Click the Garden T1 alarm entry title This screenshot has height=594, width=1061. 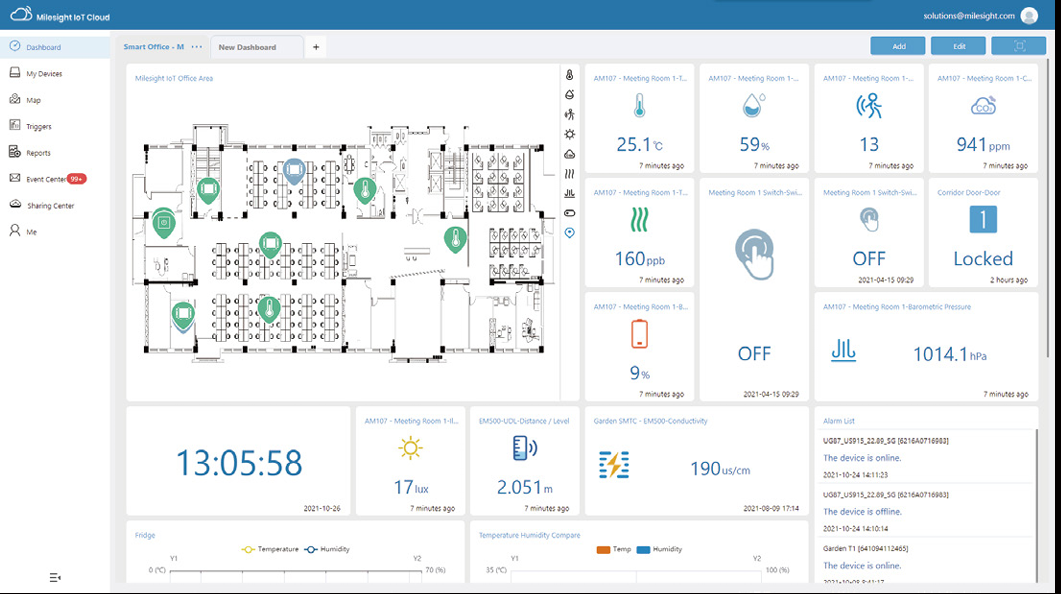coord(865,549)
